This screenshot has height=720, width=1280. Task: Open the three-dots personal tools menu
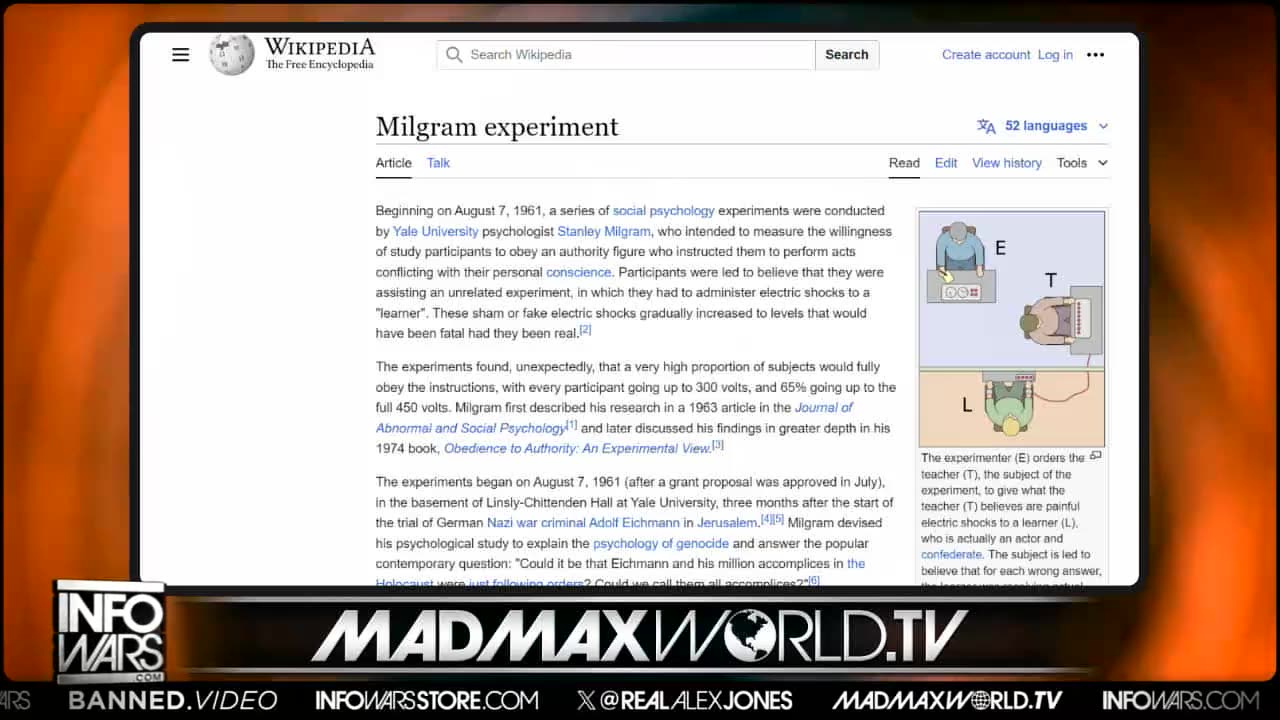pyautogui.click(x=1096, y=55)
